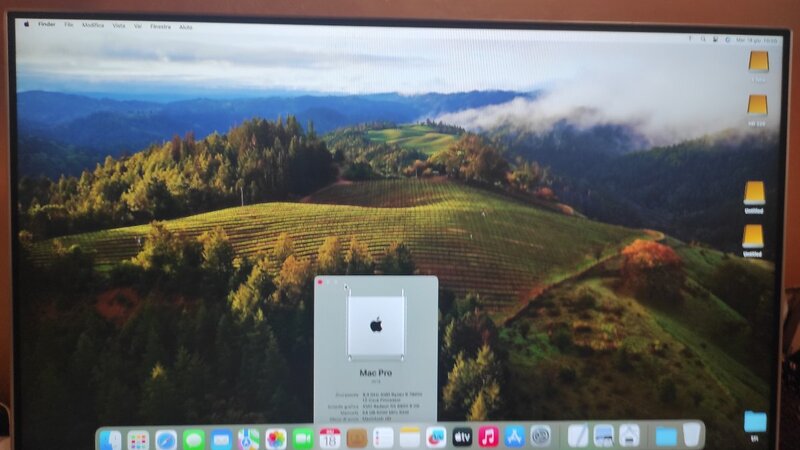This screenshot has height=450, width=800.
Task: Open Finder from the Dock
Action: 110,440
